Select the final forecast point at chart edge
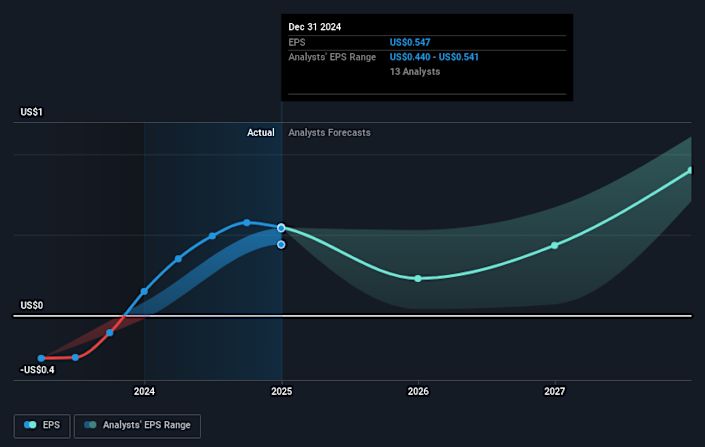 pyautogui.click(x=691, y=170)
